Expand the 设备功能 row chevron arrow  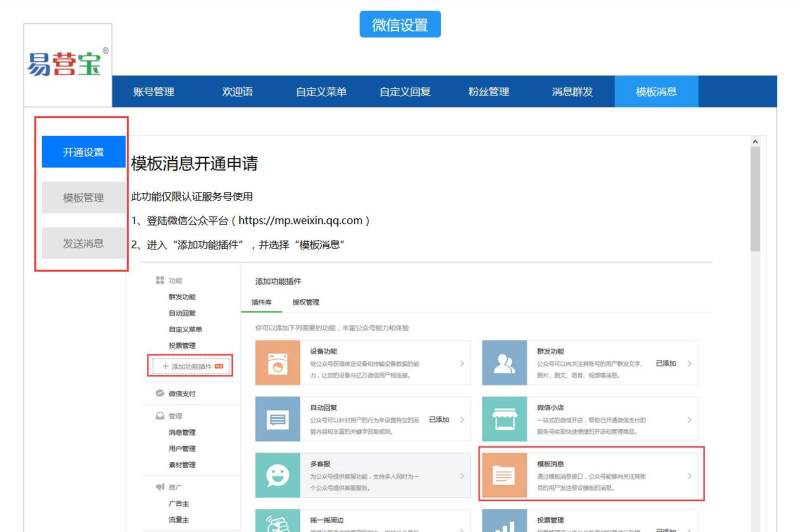461,364
